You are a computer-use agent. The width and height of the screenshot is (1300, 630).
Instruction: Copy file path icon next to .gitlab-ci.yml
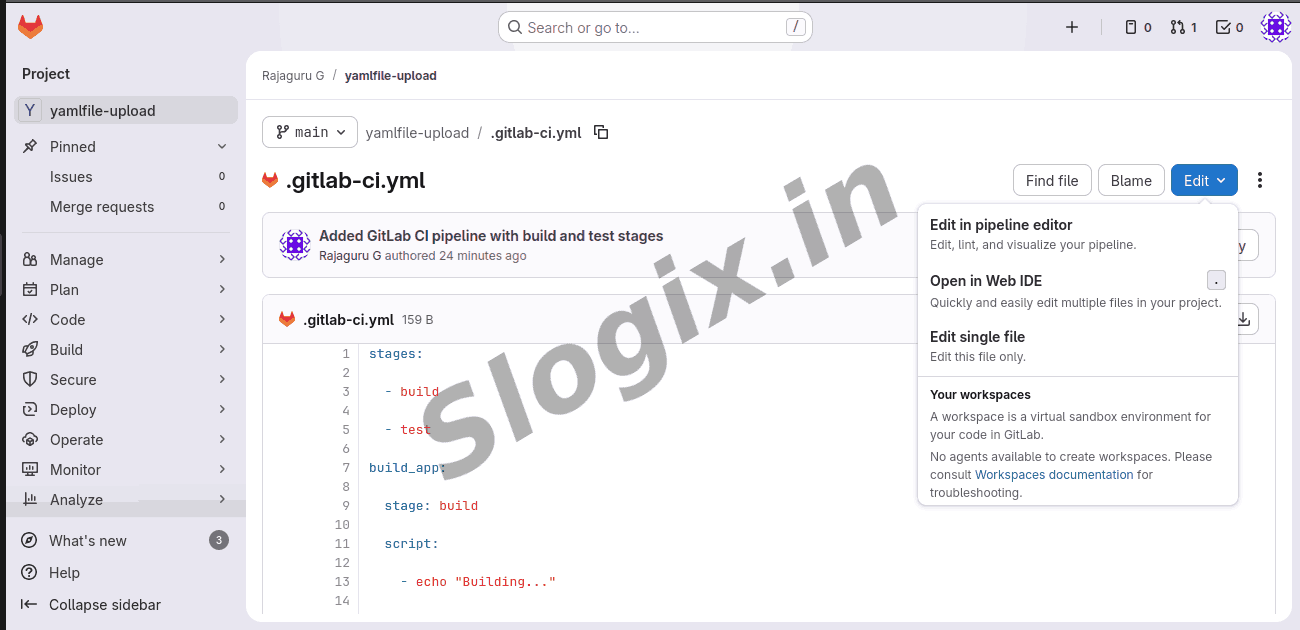click(601, 132)
